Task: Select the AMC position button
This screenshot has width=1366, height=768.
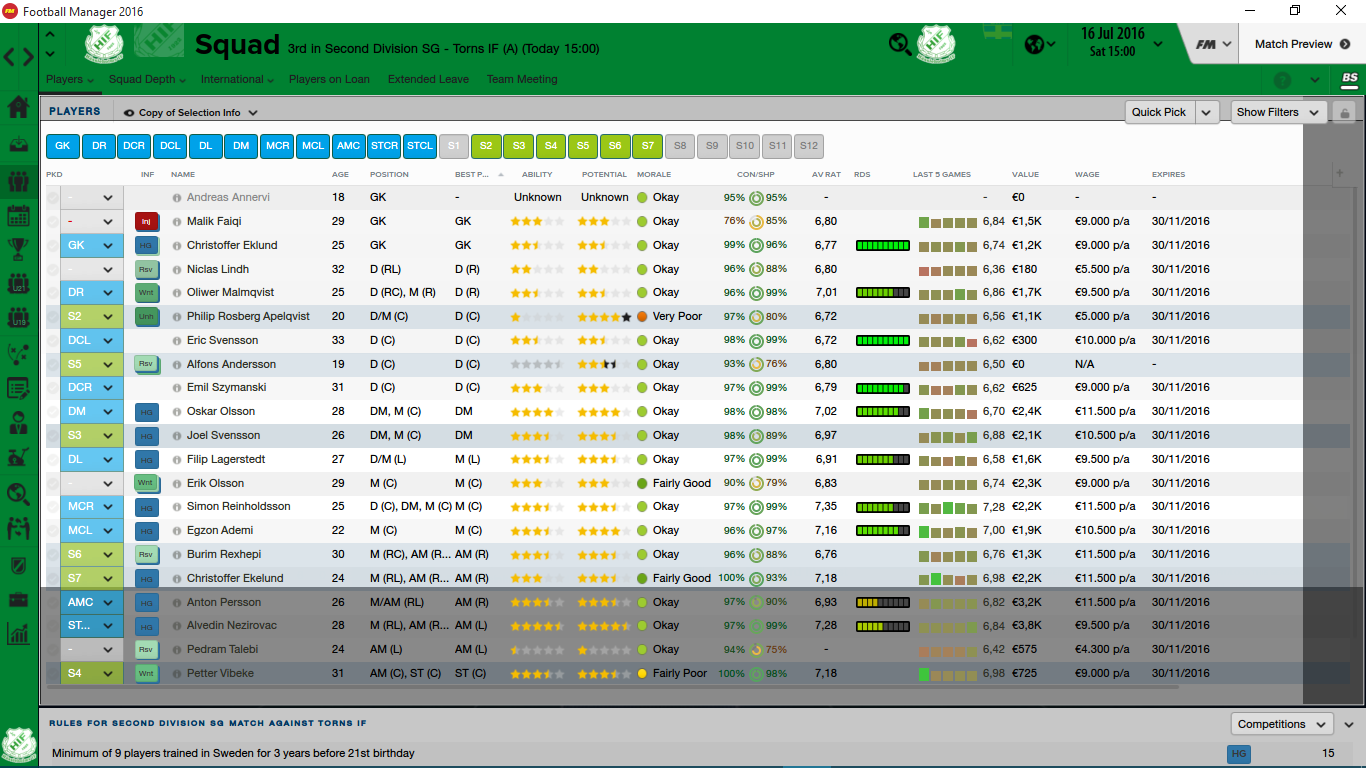Action: point(349,146)
